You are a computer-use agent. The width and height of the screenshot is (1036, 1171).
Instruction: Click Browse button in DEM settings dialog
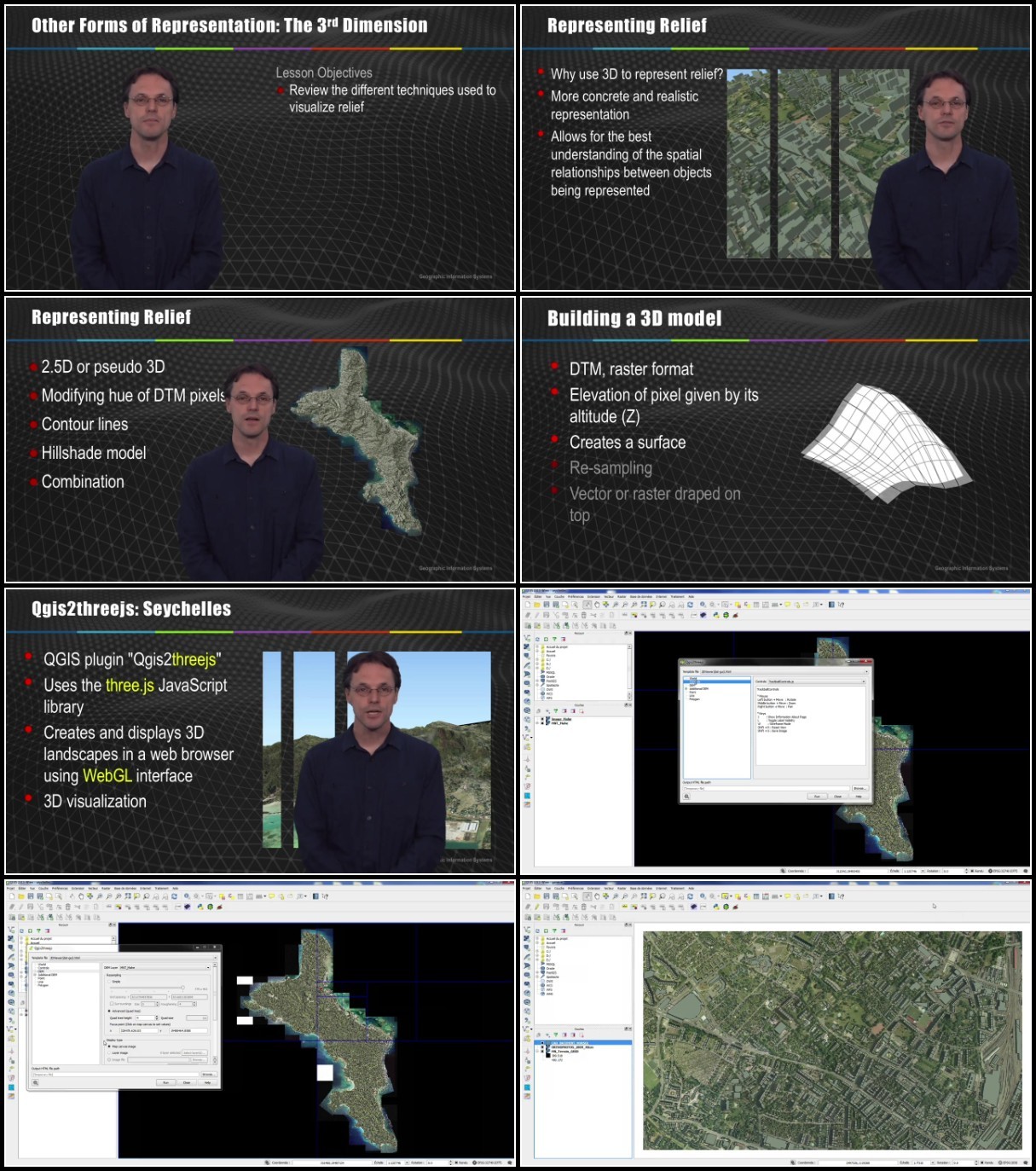point(209,1075)
